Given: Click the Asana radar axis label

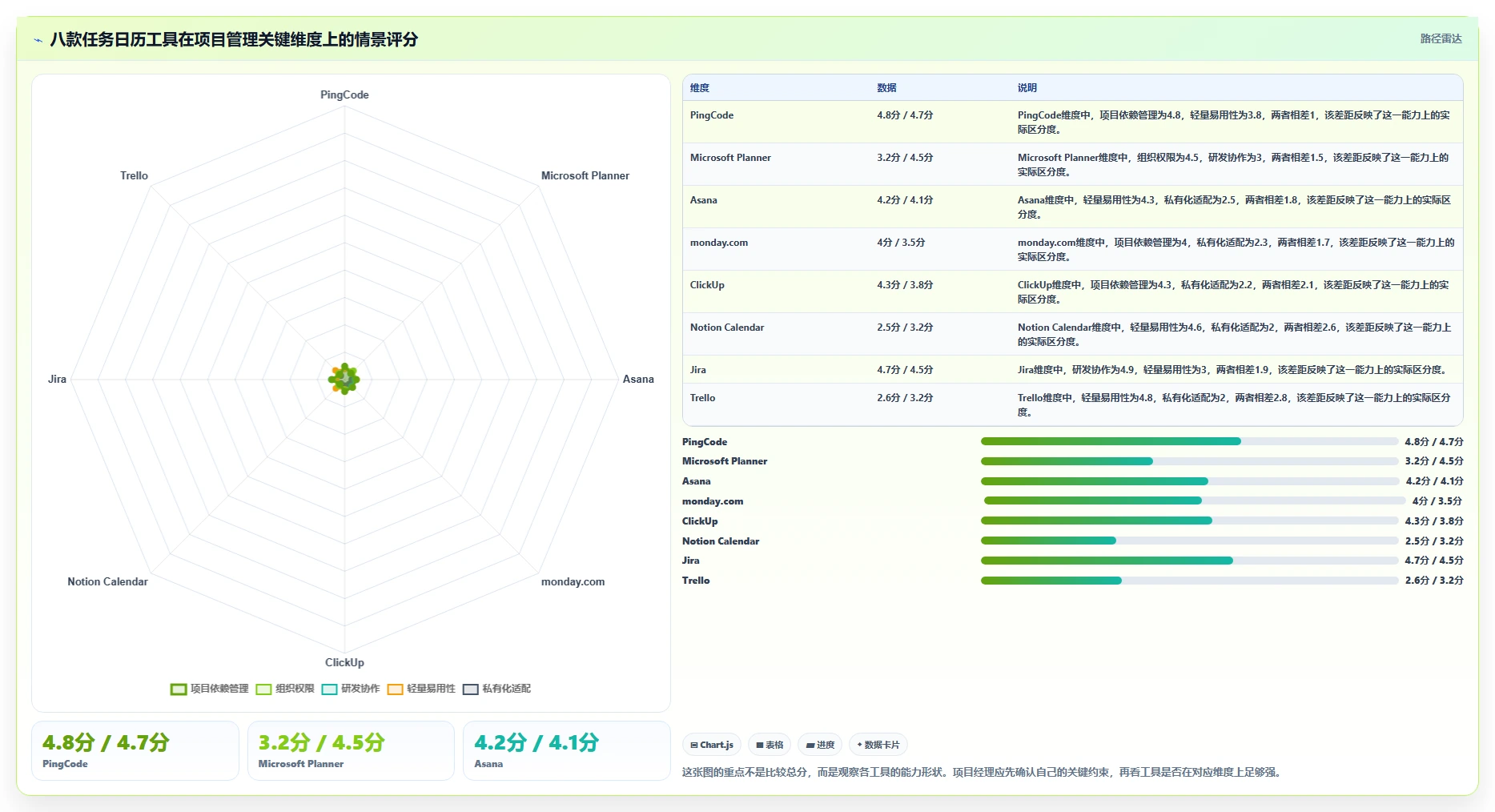Looking at the screenshot, I should tap(638, 379).
